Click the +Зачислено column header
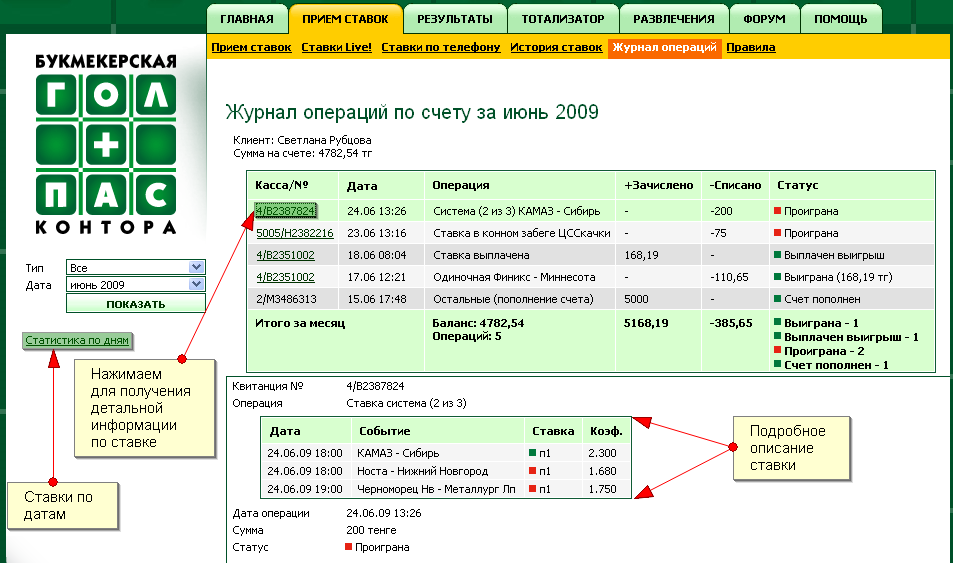The height and width of the screenshot is (563, 953). tap(658, 185)
